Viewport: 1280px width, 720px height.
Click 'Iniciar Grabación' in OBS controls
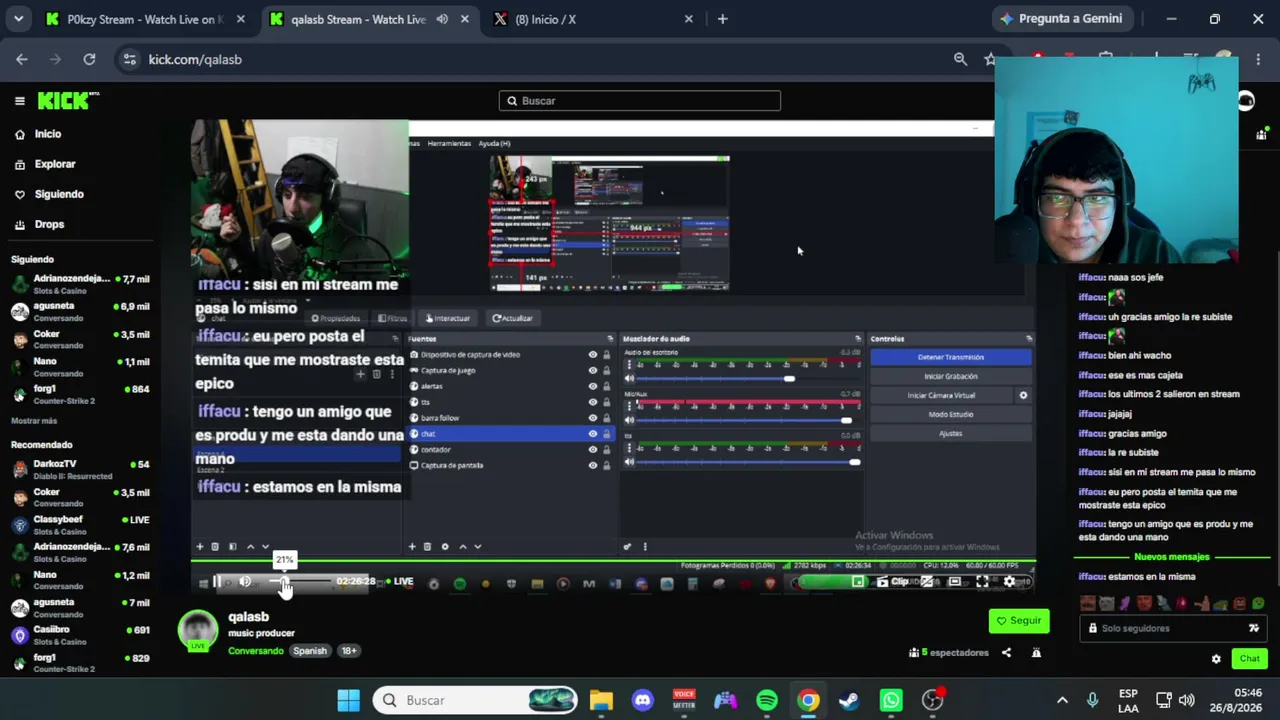[x=950, y=376]
